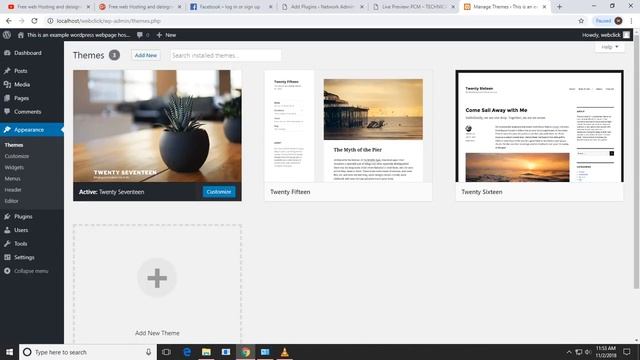This screenshot has width=640, height=360.
Task: Click the Paused profile button in Chrome
Action: [x=609, y=21]
